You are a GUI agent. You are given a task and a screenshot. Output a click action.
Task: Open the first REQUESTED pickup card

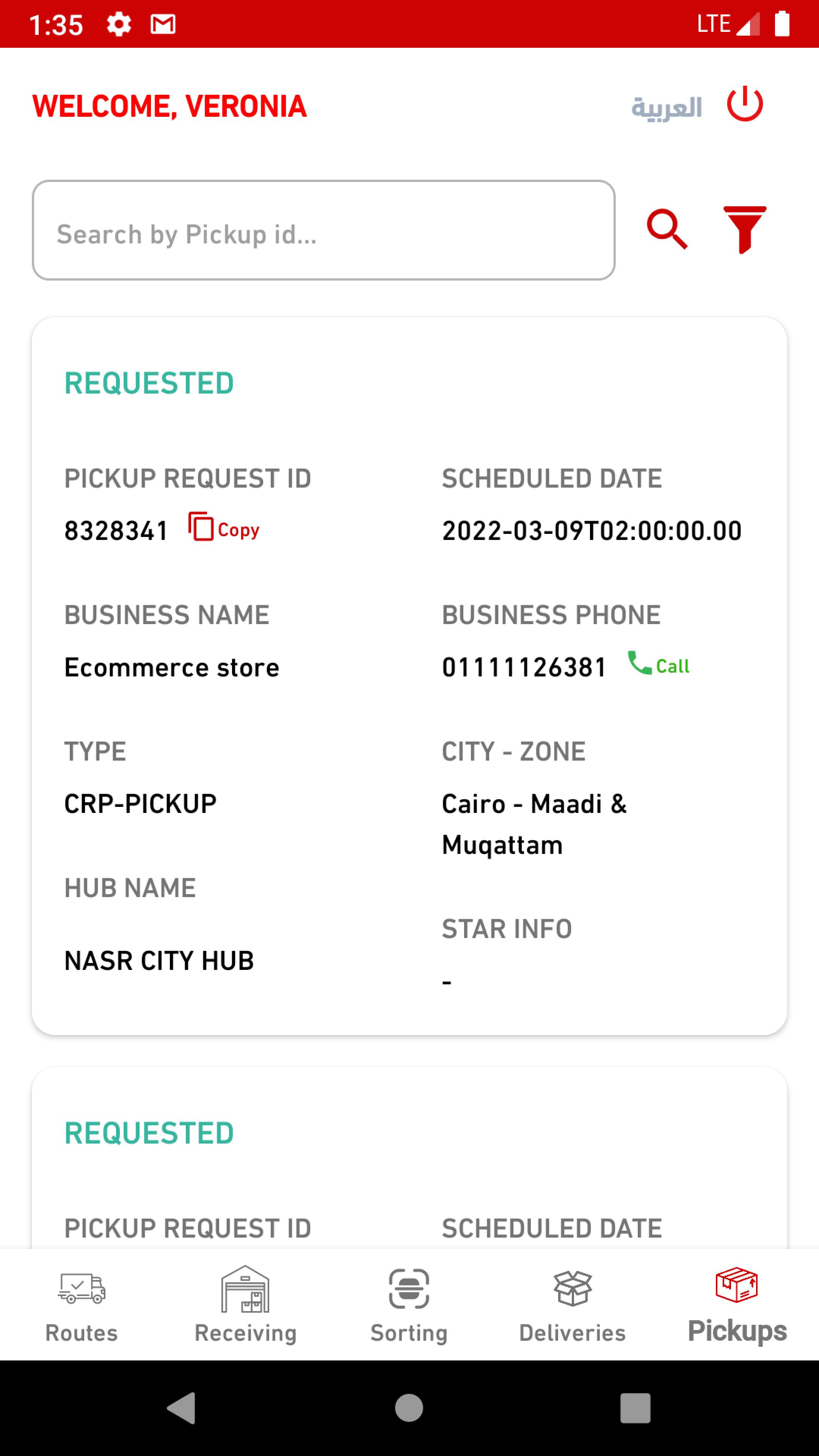pyautogui.click(x=409, y=676)
